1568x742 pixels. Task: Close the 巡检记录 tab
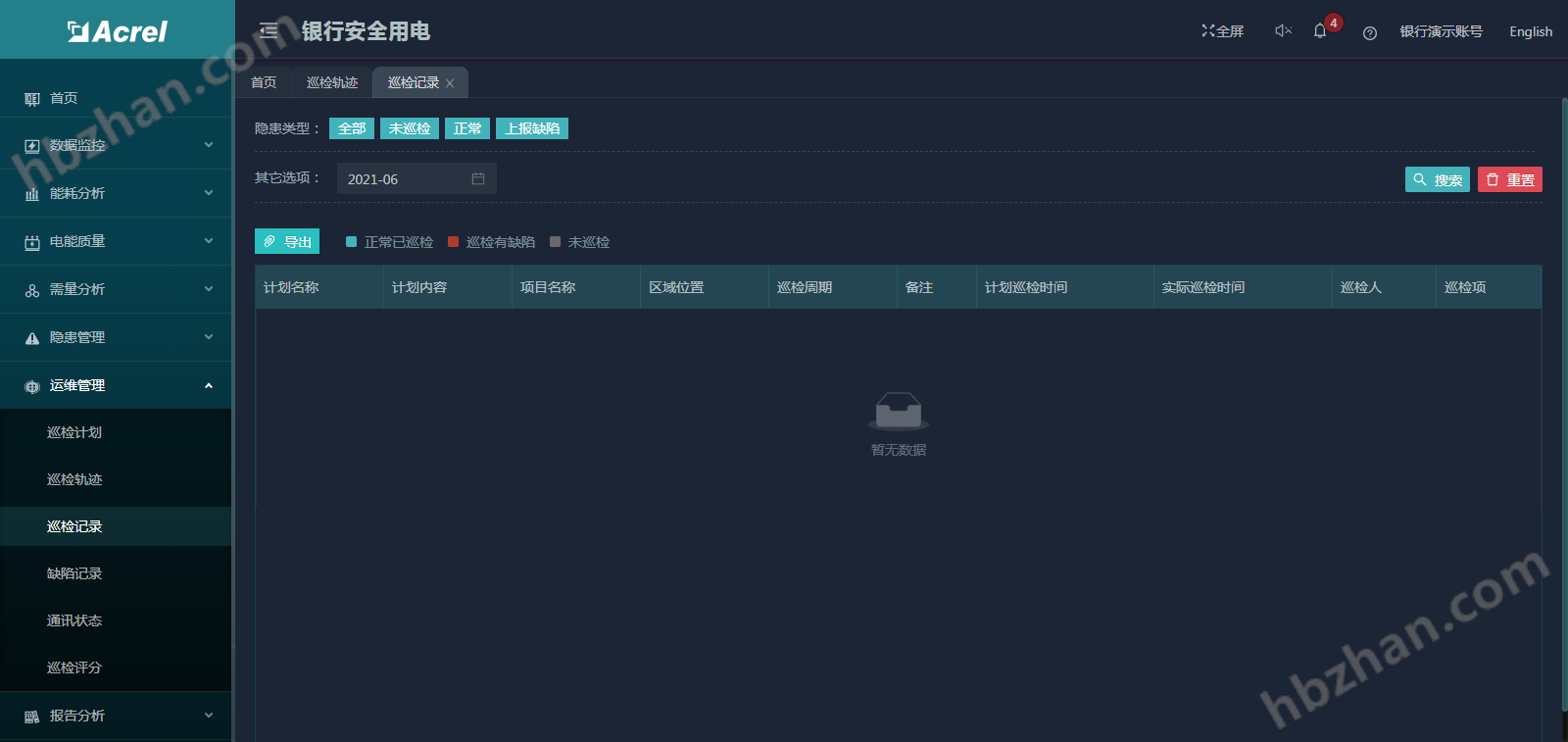point(450,83)
